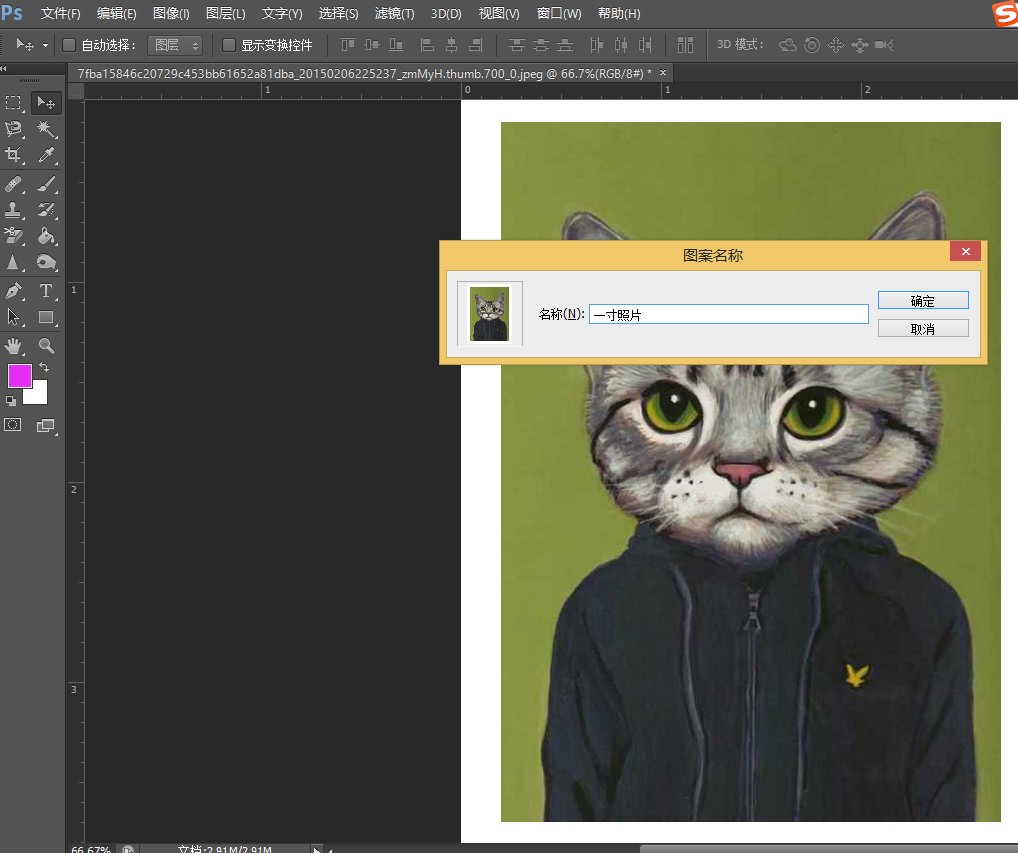Image resolution: width=1018 pixels, height=853 pixels.
Task: Align top edges in options bar
Action: pos(348,45)
